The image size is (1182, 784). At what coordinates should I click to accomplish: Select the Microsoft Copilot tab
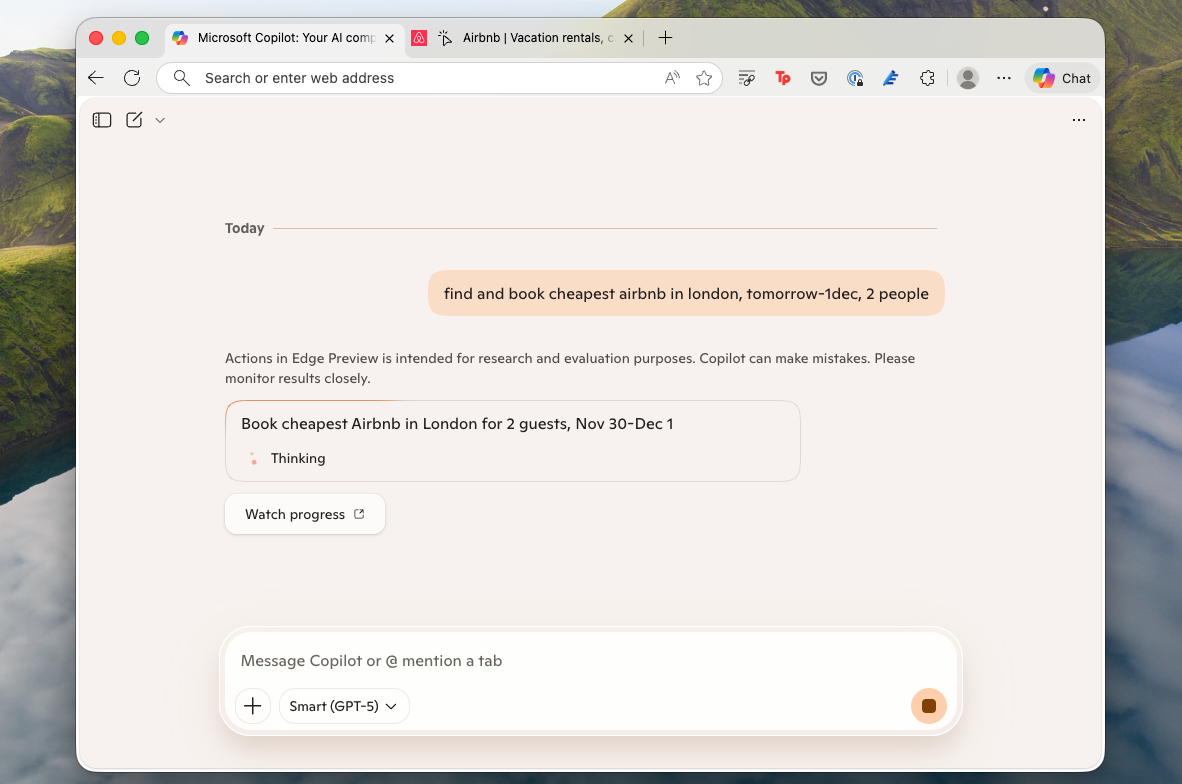(283, 38)
